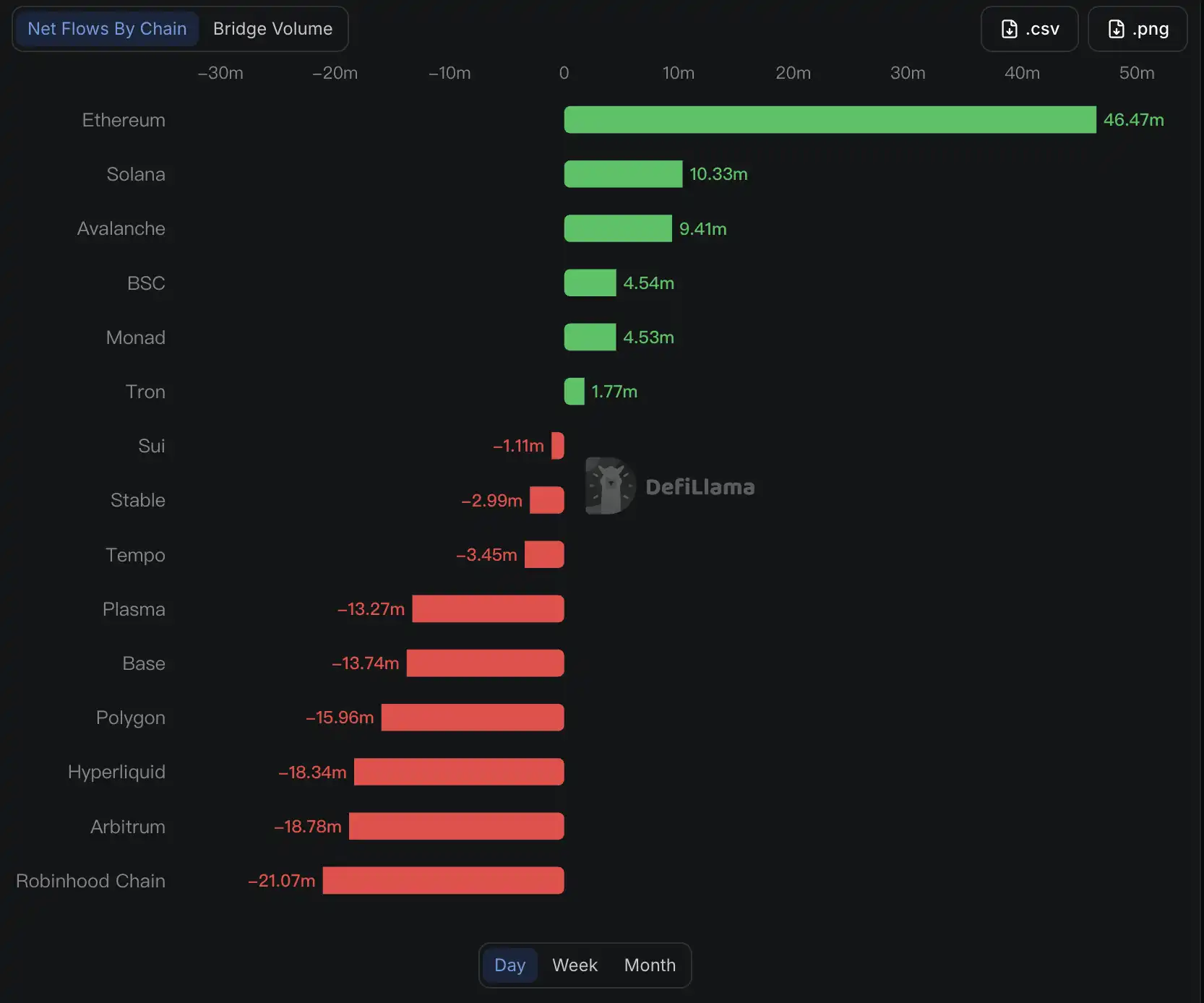
Task: Click the Stable chain label
Action: coord(138,500)
